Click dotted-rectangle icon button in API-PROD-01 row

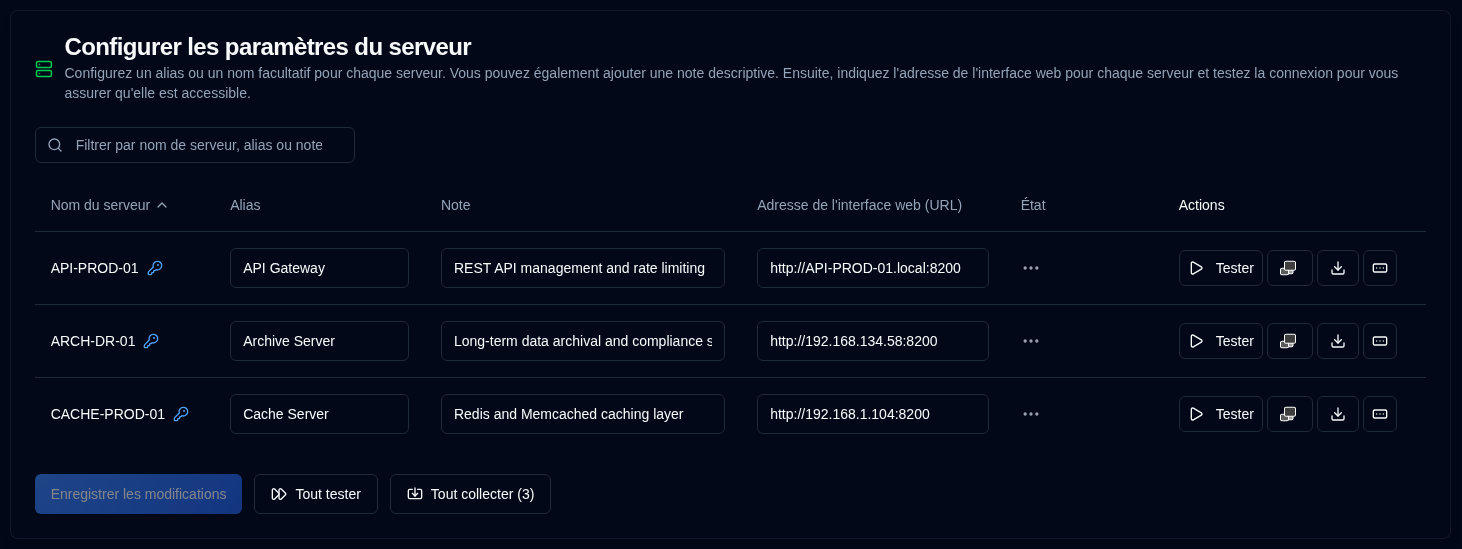(x=1380, y=268)
